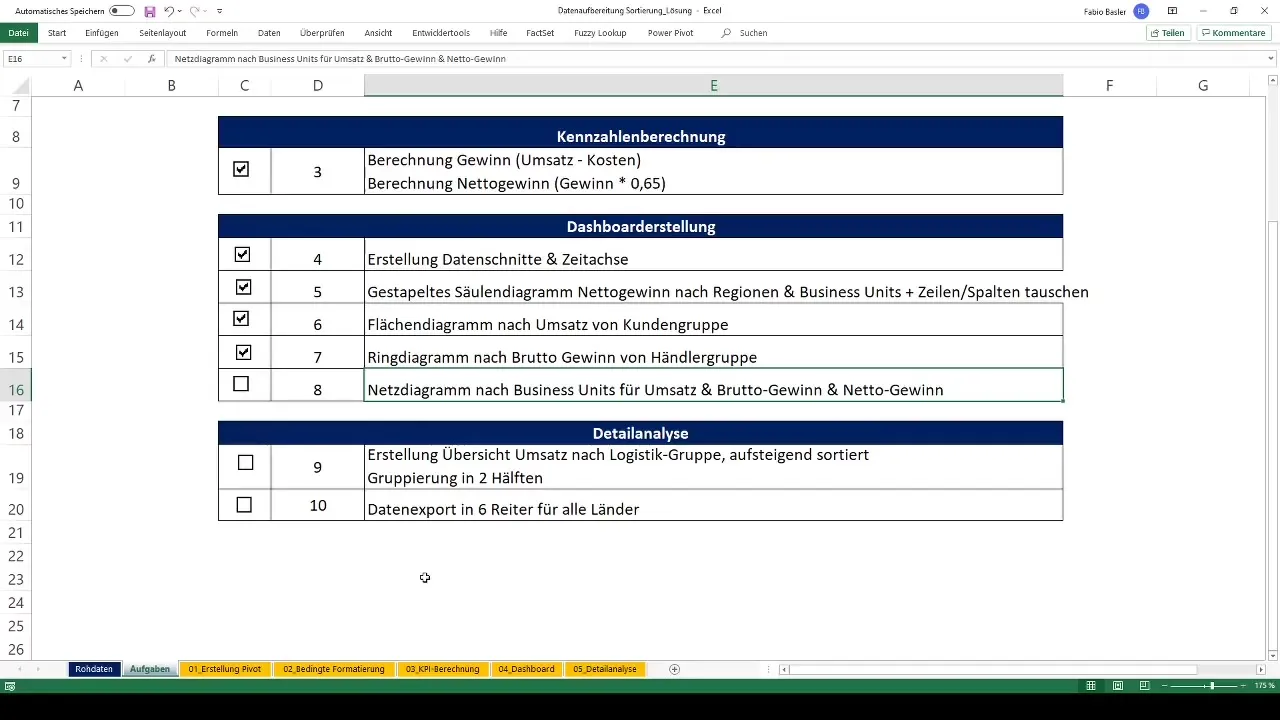Open the Formeln ribbon tab
The image size is (1280, 720).
pyautogui.click(x=222, y=33)
